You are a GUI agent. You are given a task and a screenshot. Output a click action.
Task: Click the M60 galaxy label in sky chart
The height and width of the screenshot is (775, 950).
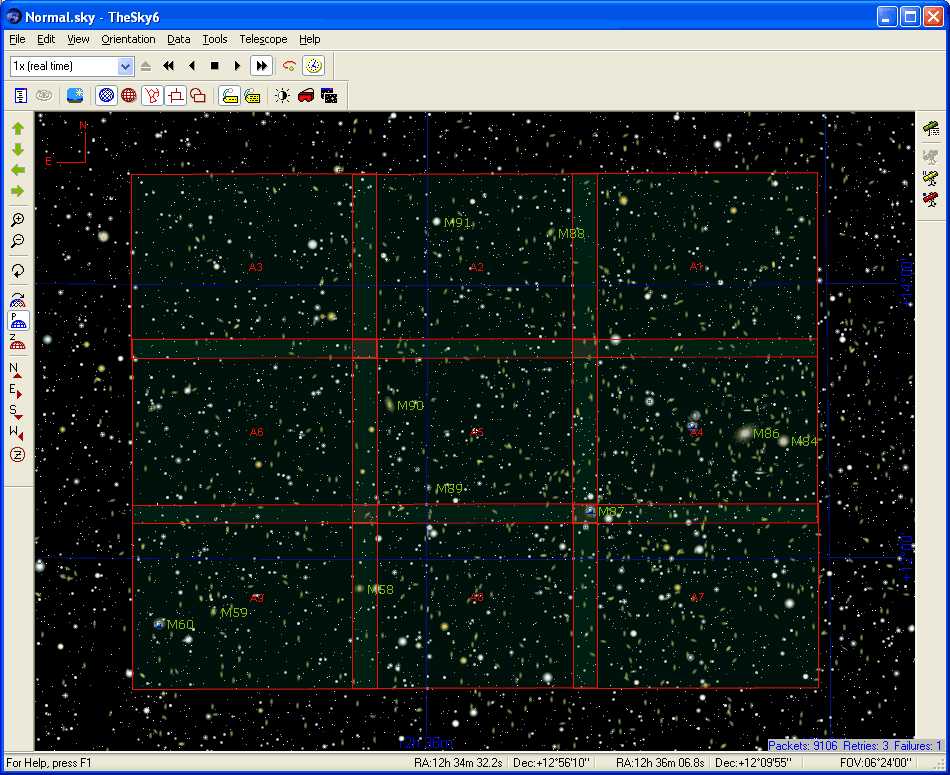(x=180, y=625)
